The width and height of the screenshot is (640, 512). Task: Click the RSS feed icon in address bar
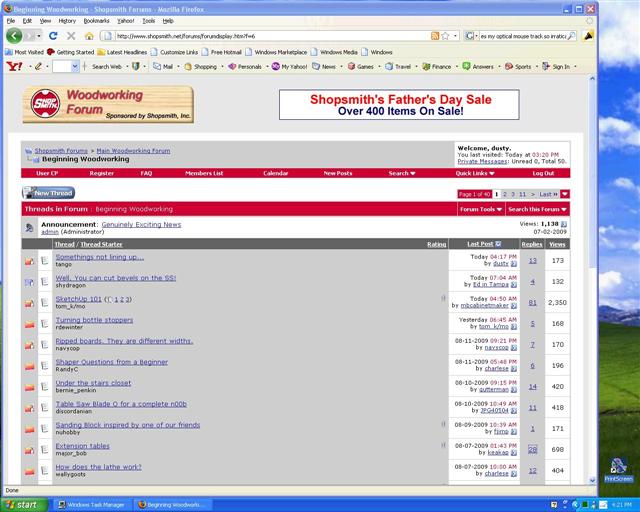[435, 36]
